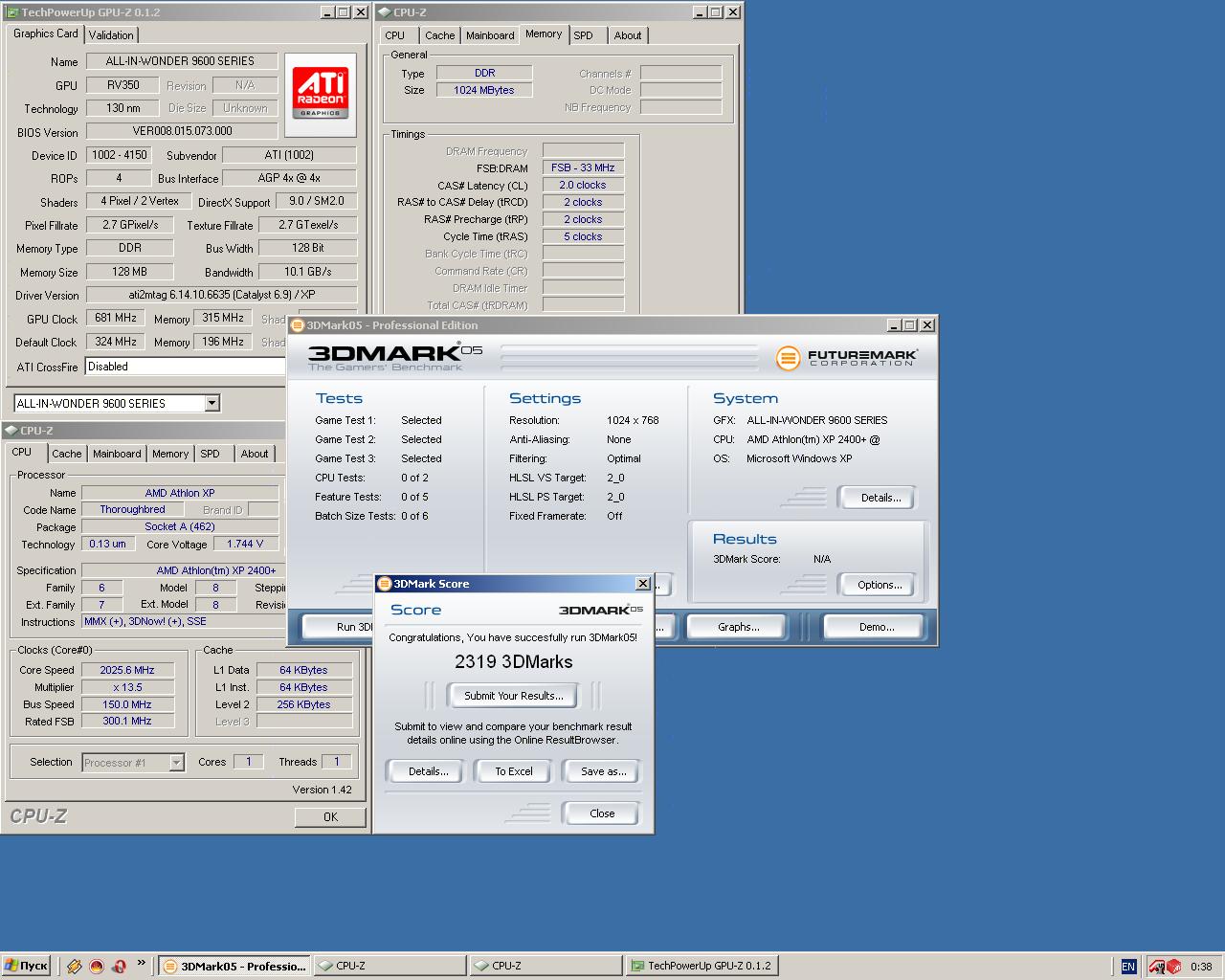Click BIOS Version field VER008.015.073.000
This screenshot has height=980, width=1225.
click(182, 131)
